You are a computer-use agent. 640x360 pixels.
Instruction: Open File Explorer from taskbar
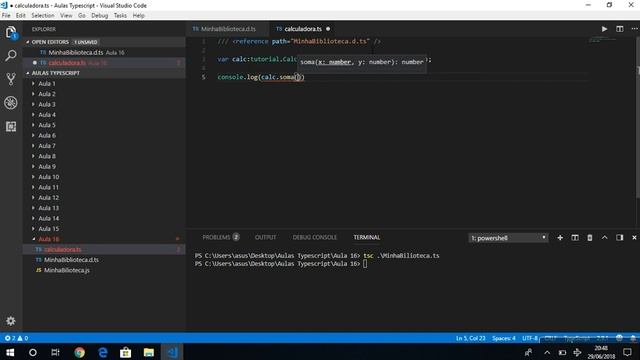point(149,352)
